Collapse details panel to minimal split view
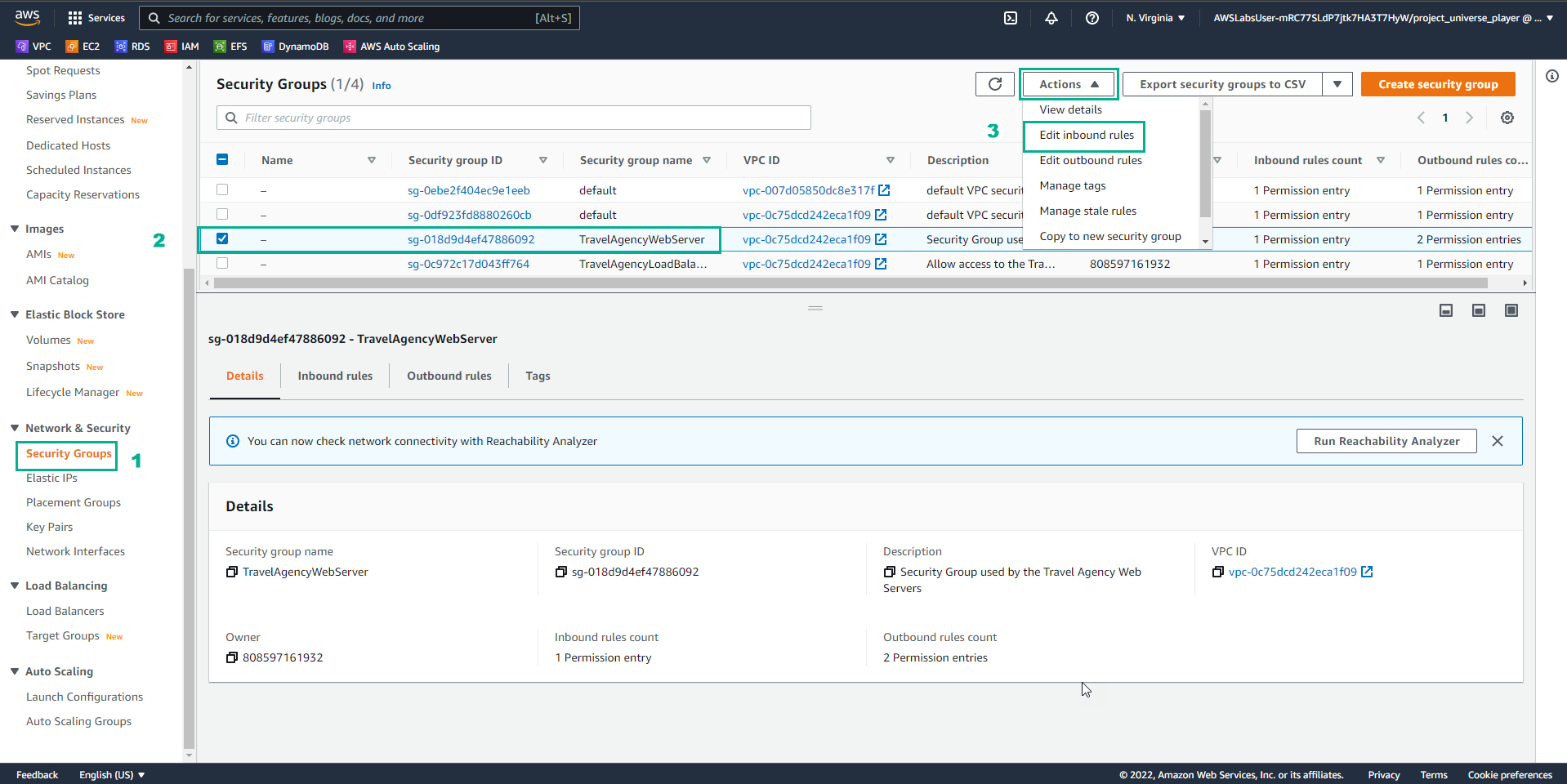The image size is (1567, 784). tap(1446, 310)
